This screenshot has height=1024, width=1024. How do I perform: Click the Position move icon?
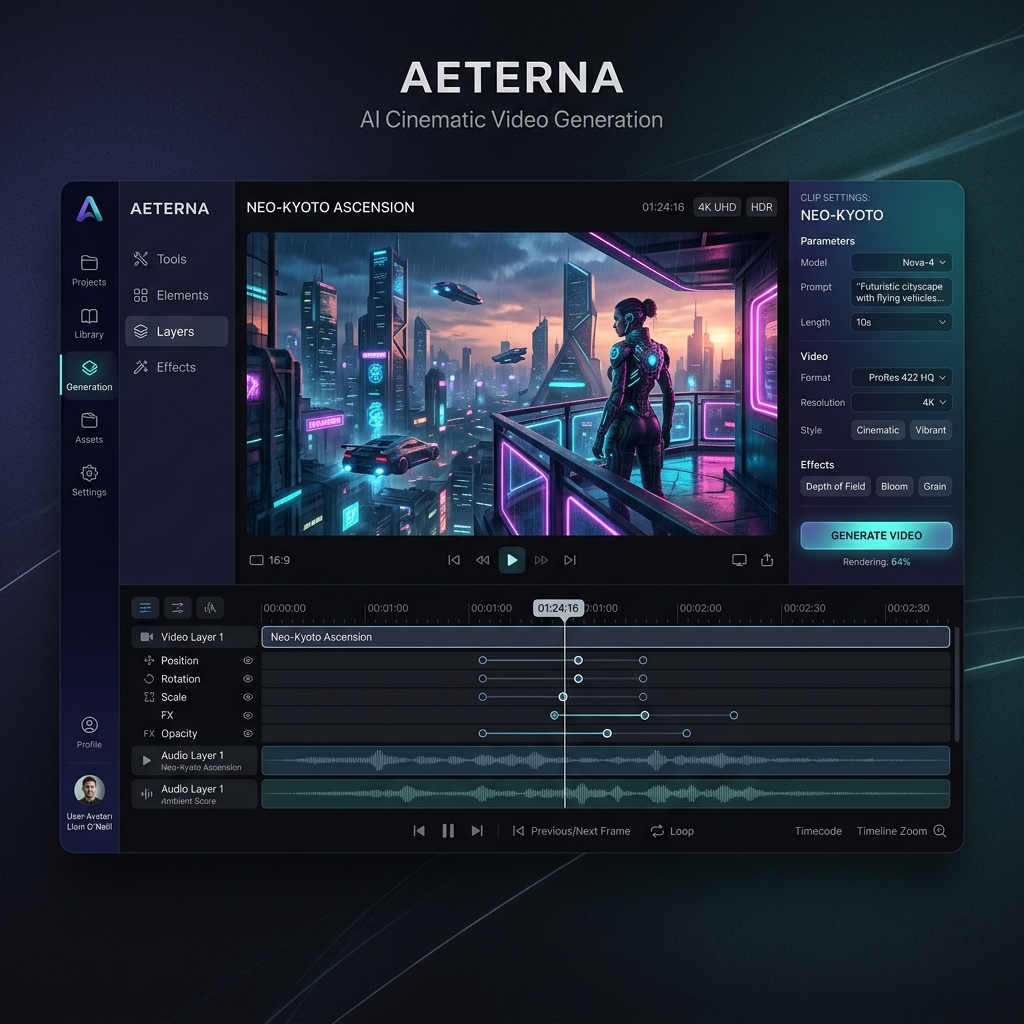click(x=149, y=660)
